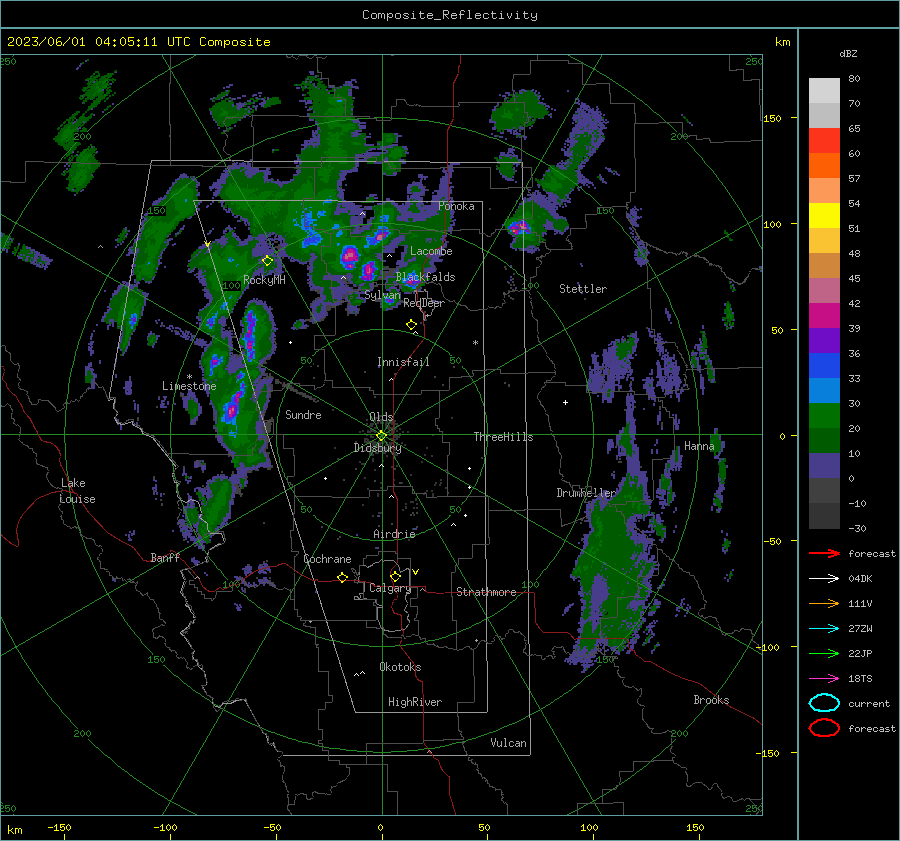Image resolution: width=900 pixels, height=841 pixels.
Task: Click the cyan 27ZW arrow in legend
Action: click(824, 629)
